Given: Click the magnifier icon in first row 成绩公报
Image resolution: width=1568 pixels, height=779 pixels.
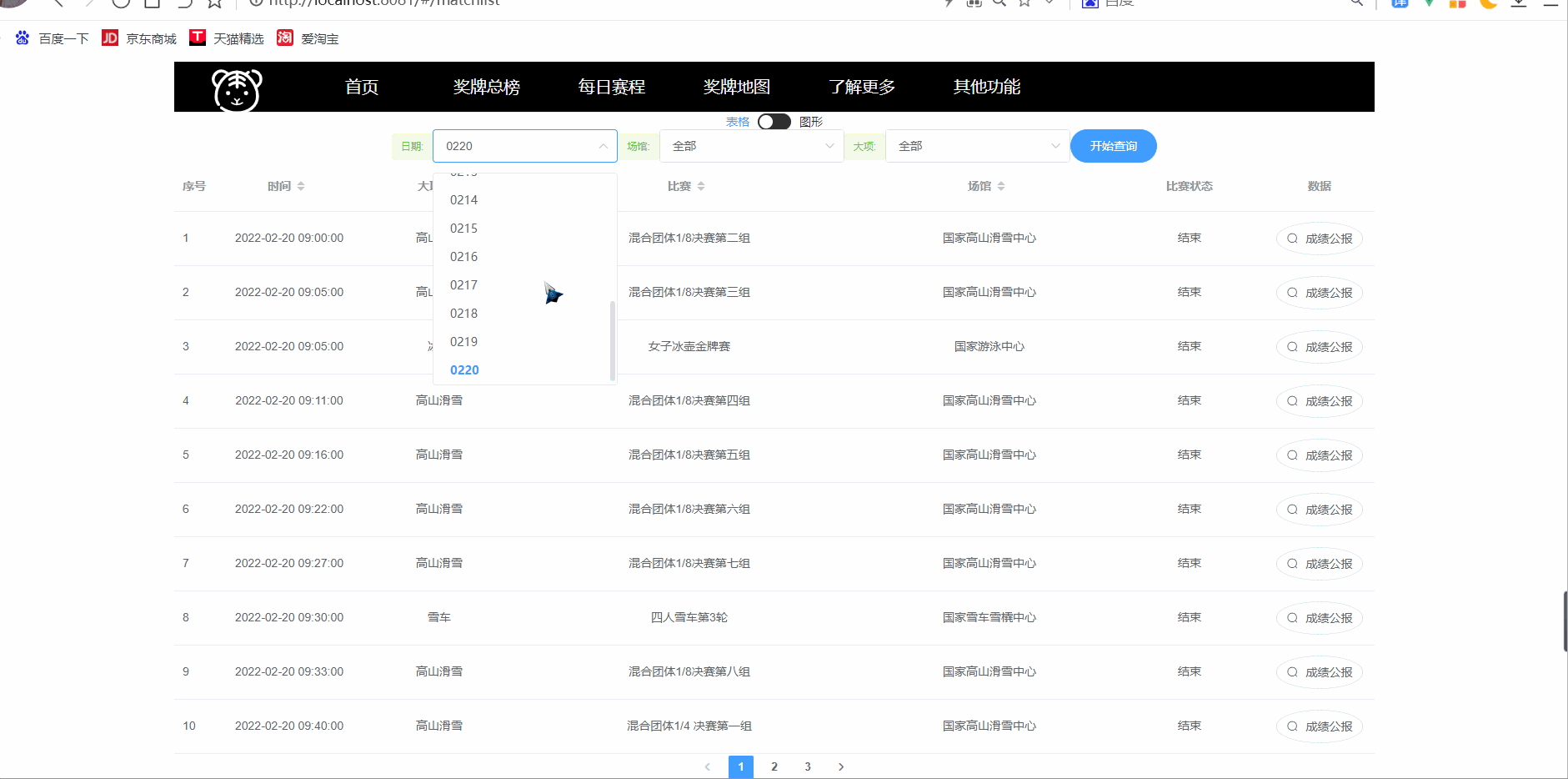Looking at the screenshot, I should (x=1291, y=239).
